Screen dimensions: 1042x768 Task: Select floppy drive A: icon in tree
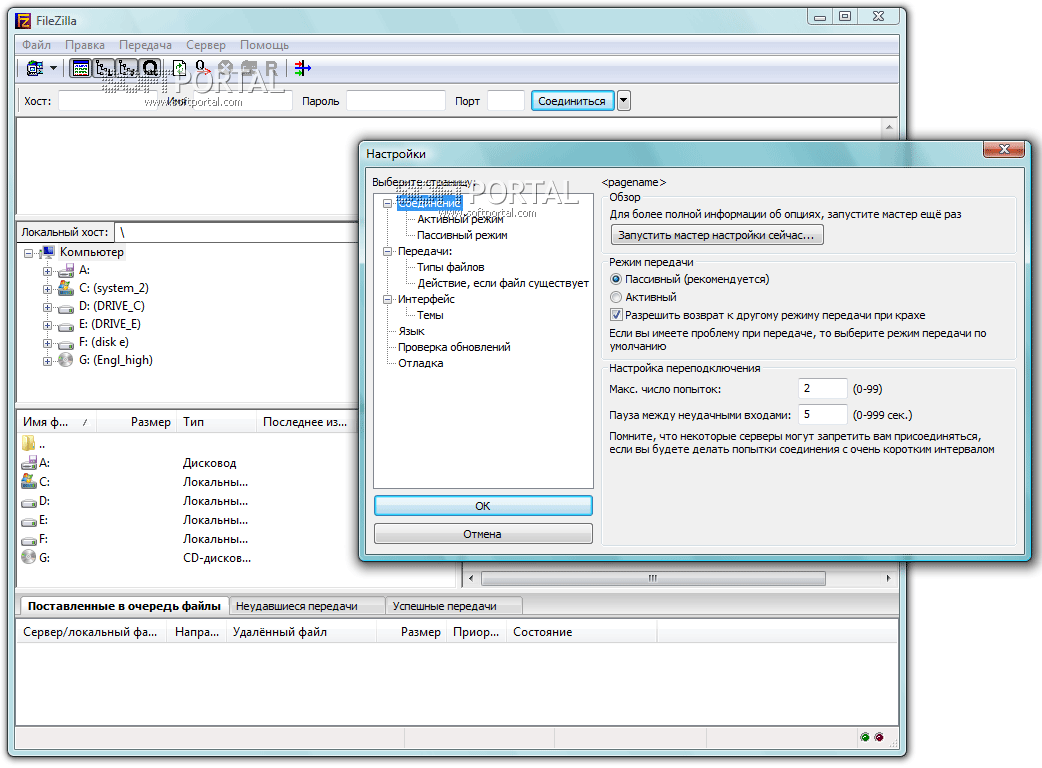click(x=66, y=270)
